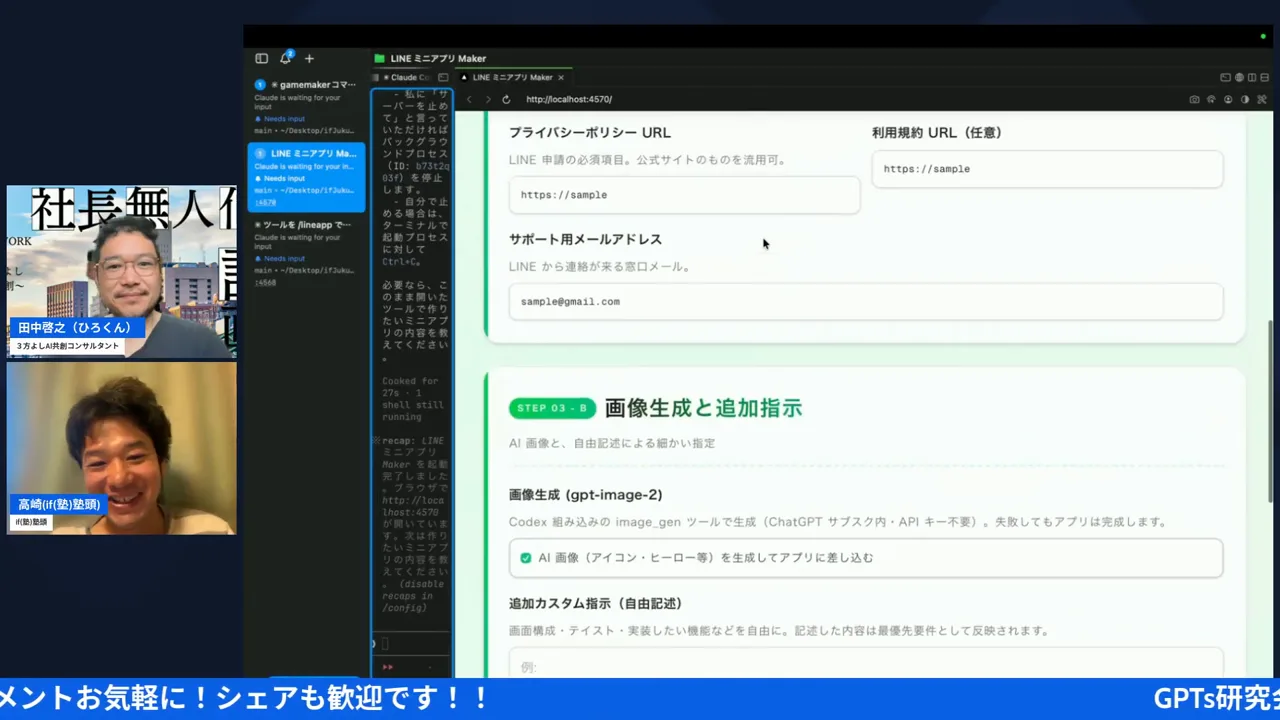The height and width of the screenshot is (720, 1280).
Task: Uncheck the AI 画像 generation checkbox
Action: [526, 558]
